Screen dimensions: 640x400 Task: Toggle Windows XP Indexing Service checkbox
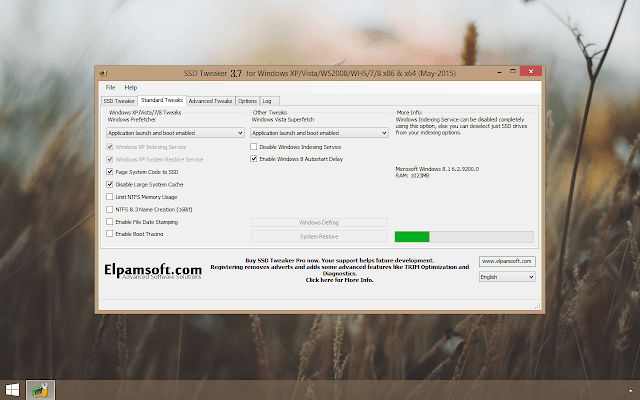tap(109, 147)
